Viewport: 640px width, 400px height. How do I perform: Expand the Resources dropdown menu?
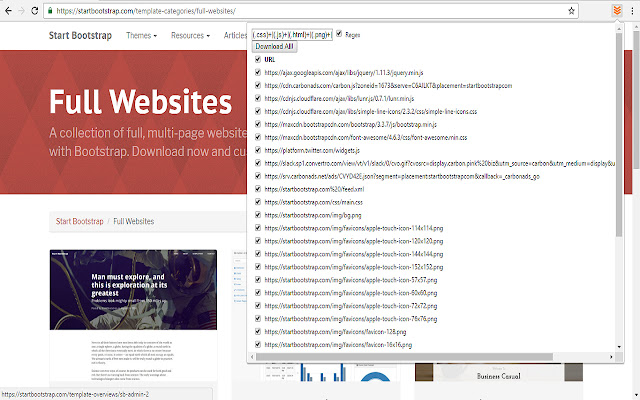190,36
